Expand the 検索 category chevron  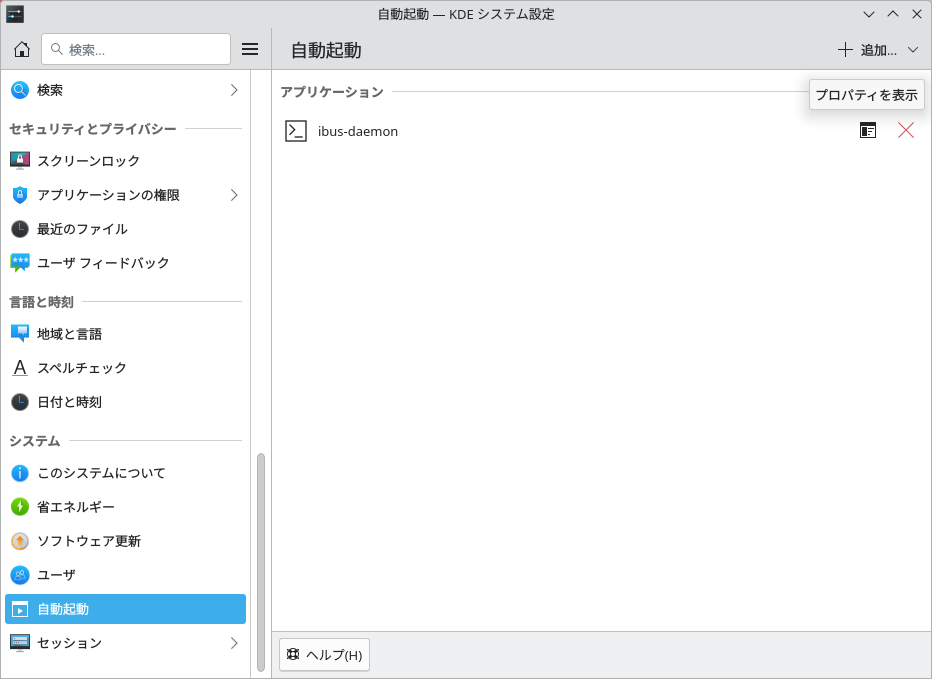(234, 90)
